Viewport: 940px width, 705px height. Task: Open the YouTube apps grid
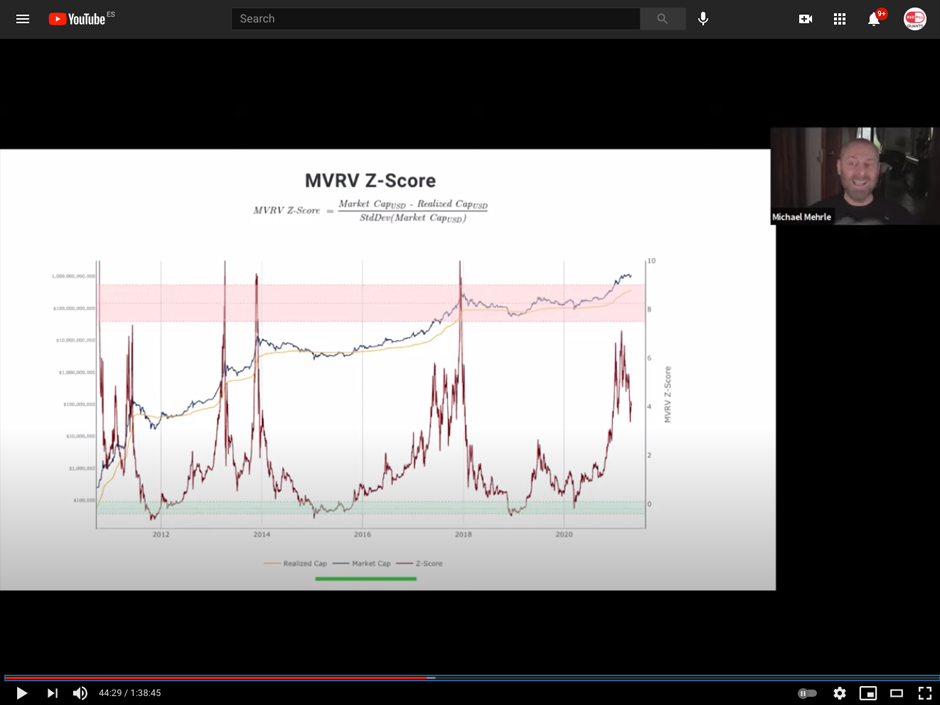click(839, 19)
